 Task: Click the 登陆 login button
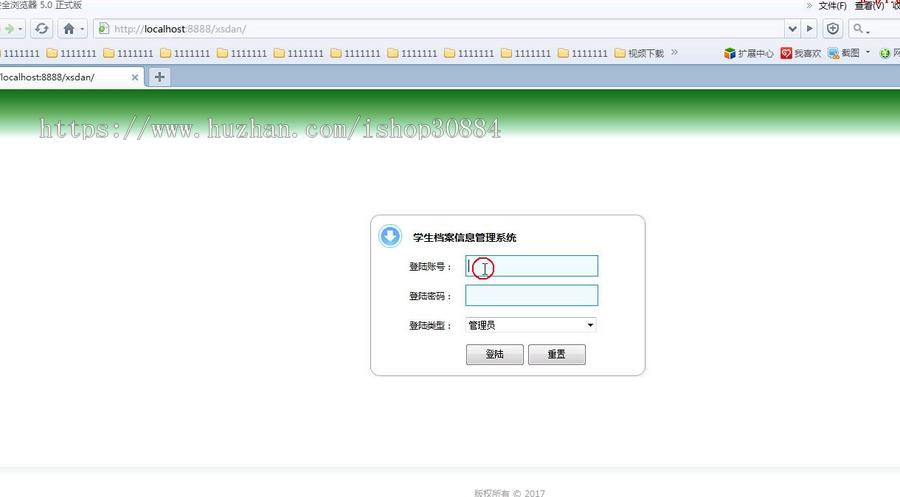coord(495,354)
